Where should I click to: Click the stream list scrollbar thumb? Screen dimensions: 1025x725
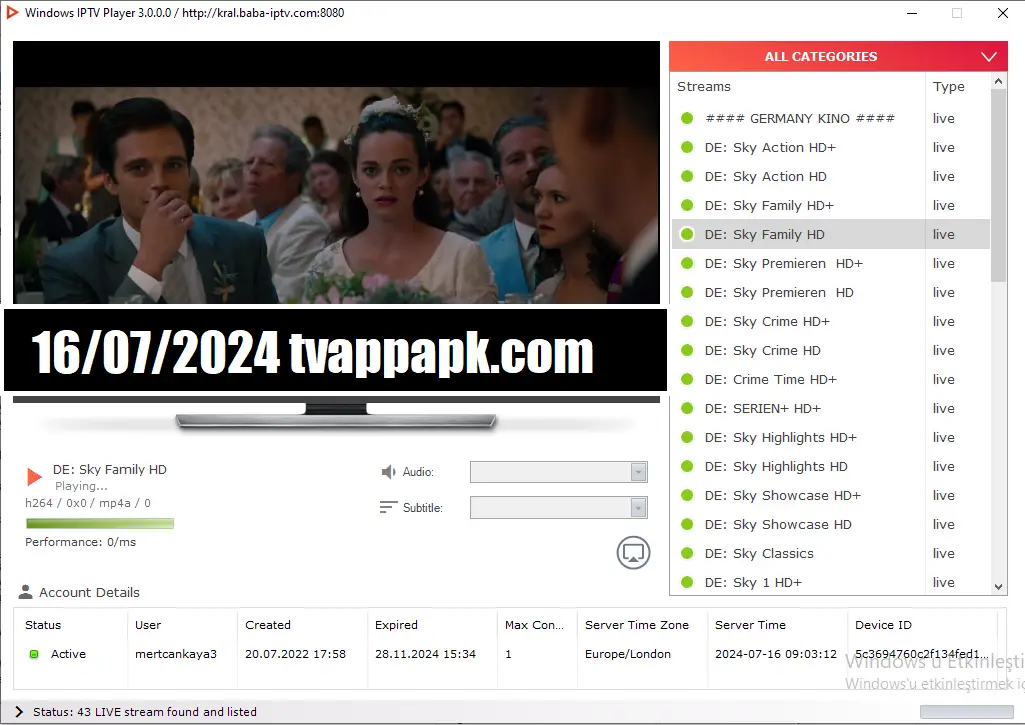[x=998, y=186]
